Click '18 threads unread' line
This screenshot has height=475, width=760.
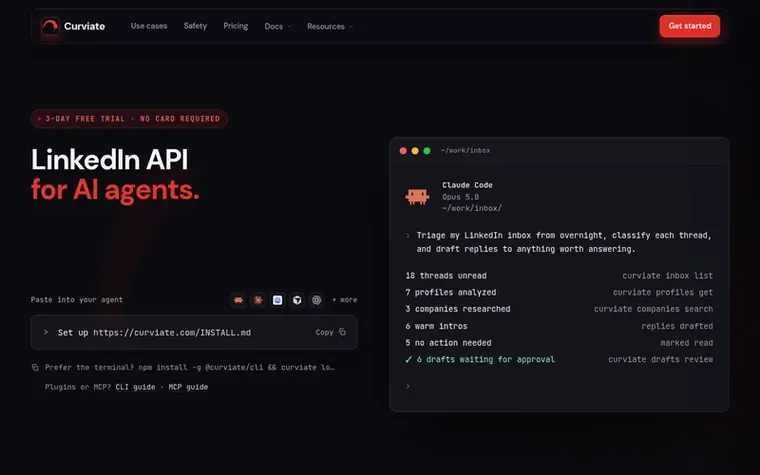point(446,276)
